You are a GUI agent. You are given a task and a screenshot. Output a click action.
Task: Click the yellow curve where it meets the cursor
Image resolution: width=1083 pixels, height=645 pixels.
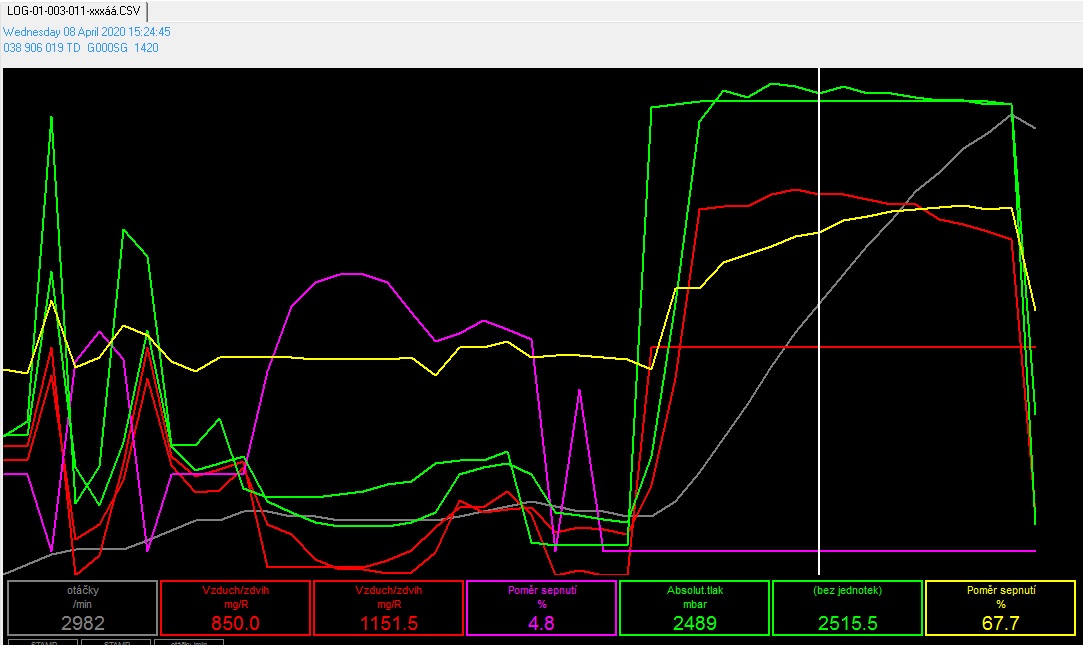coord(819,231)
